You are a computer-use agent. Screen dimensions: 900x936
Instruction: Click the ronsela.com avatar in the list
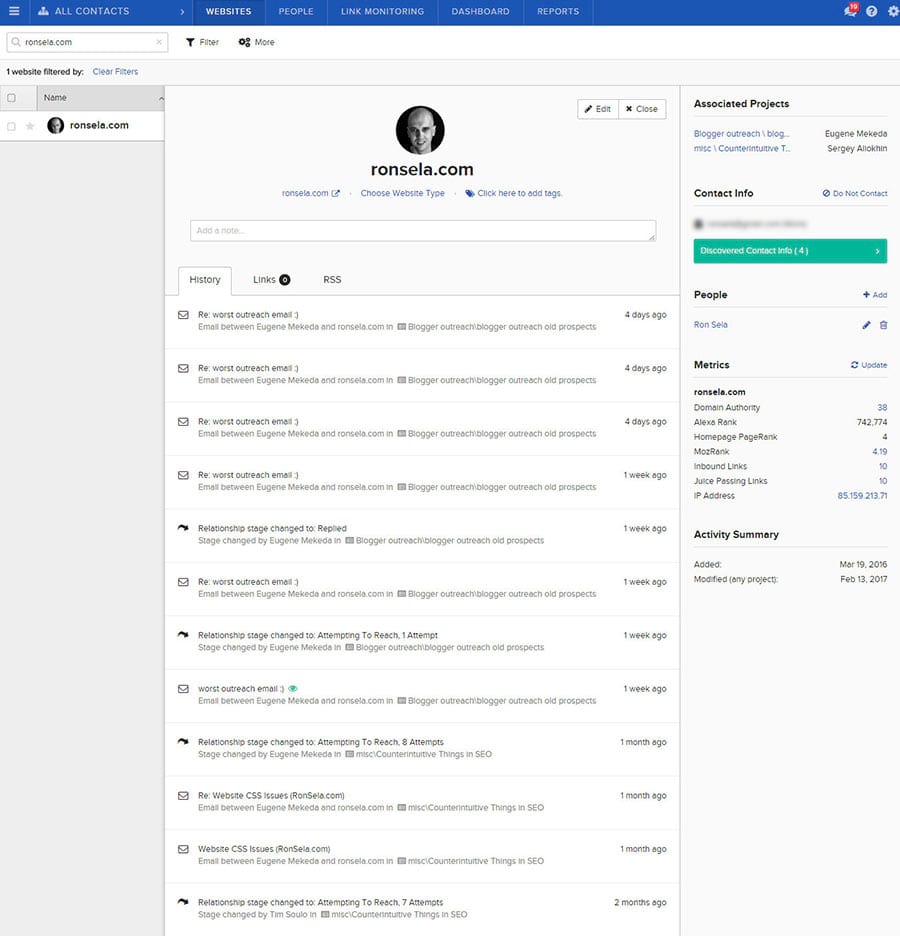point(56,125)
